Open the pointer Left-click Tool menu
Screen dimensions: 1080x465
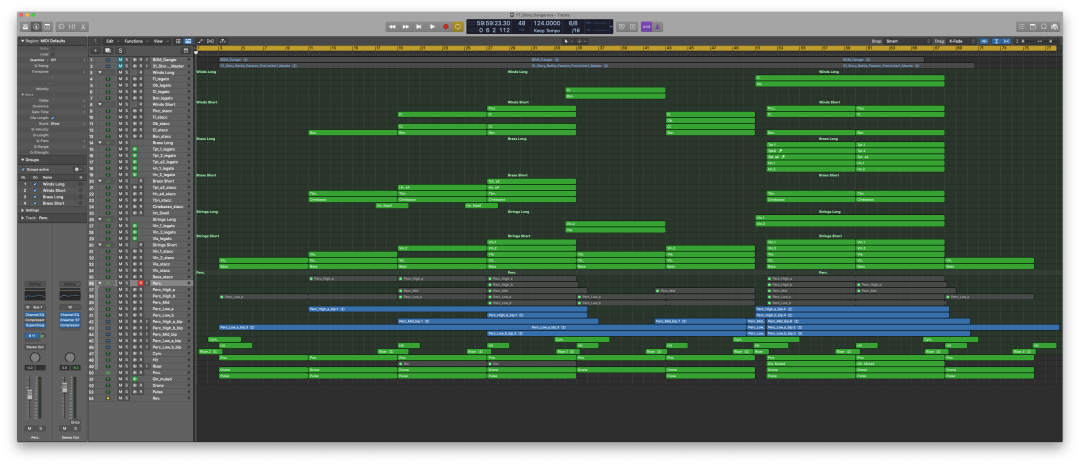click(568, 41)
